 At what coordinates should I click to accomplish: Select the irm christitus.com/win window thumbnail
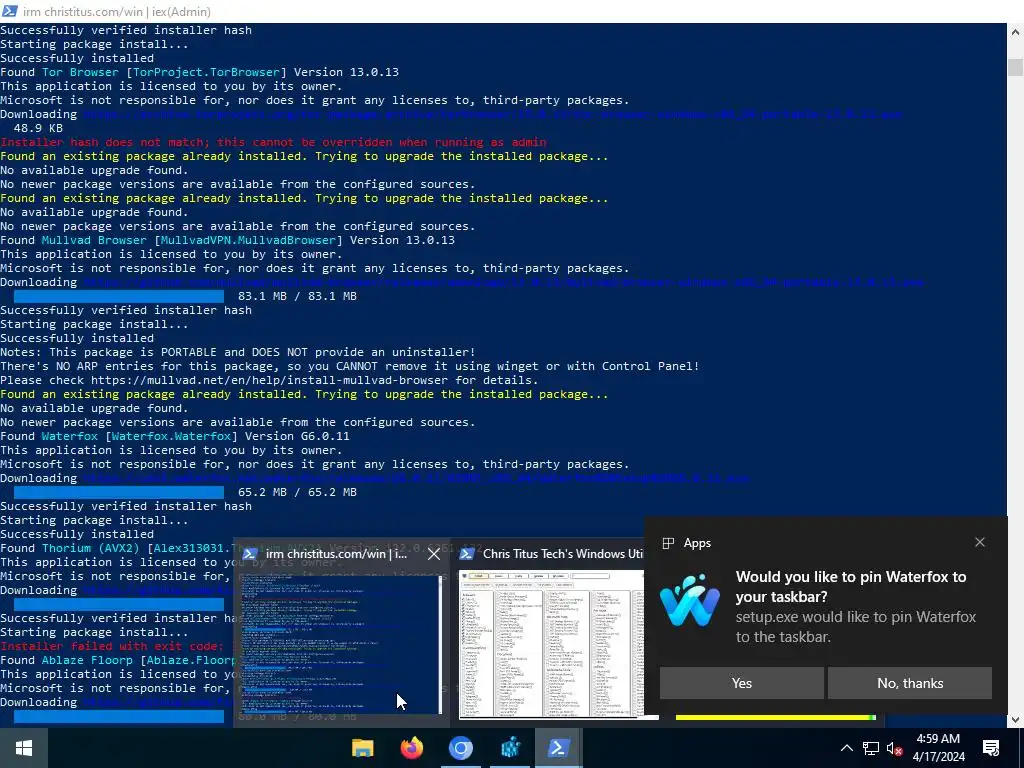[x=341, y=644]
